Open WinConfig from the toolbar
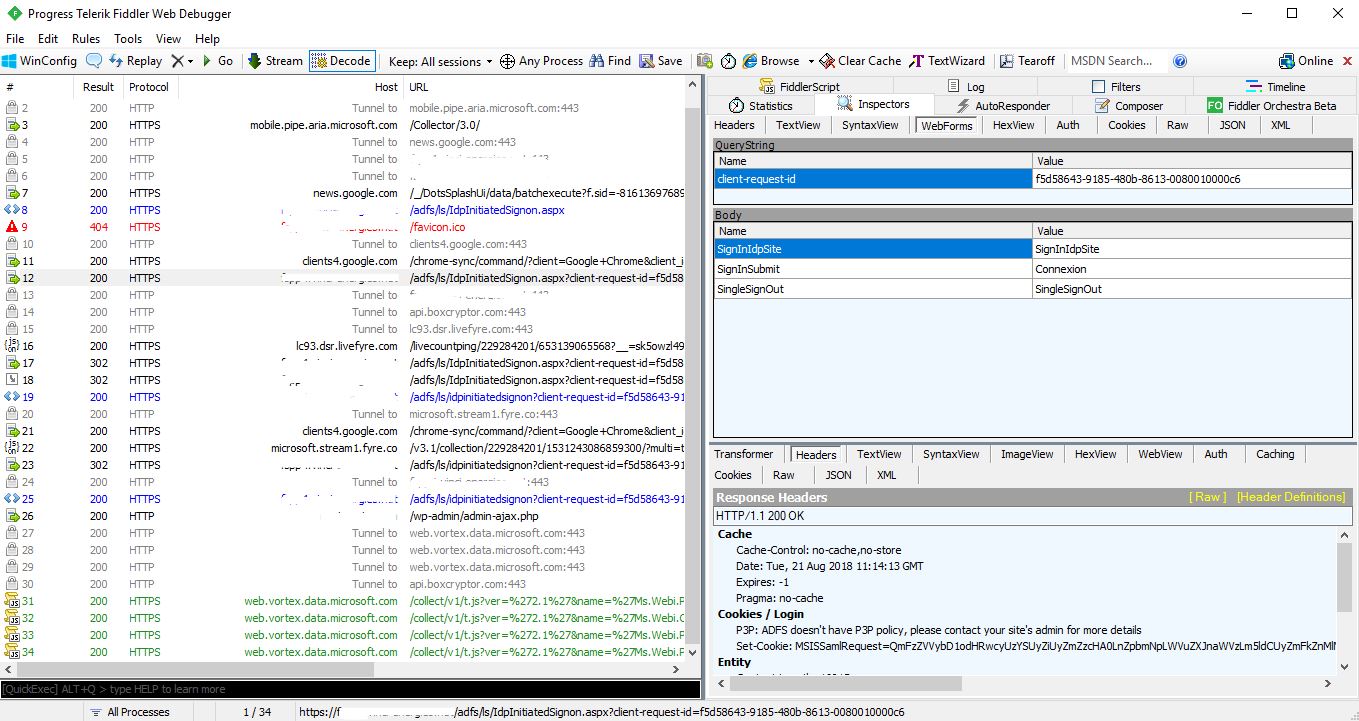The width and height of the screenshot is (1359, 721). tap(40, 61)
